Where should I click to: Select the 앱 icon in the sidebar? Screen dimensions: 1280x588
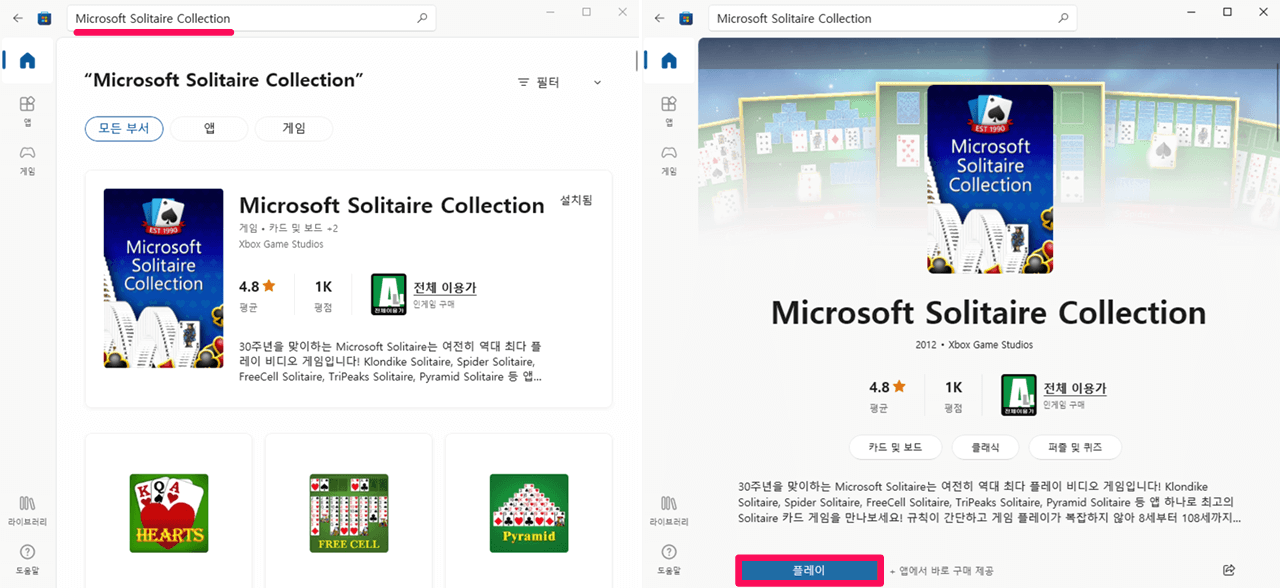26,110
